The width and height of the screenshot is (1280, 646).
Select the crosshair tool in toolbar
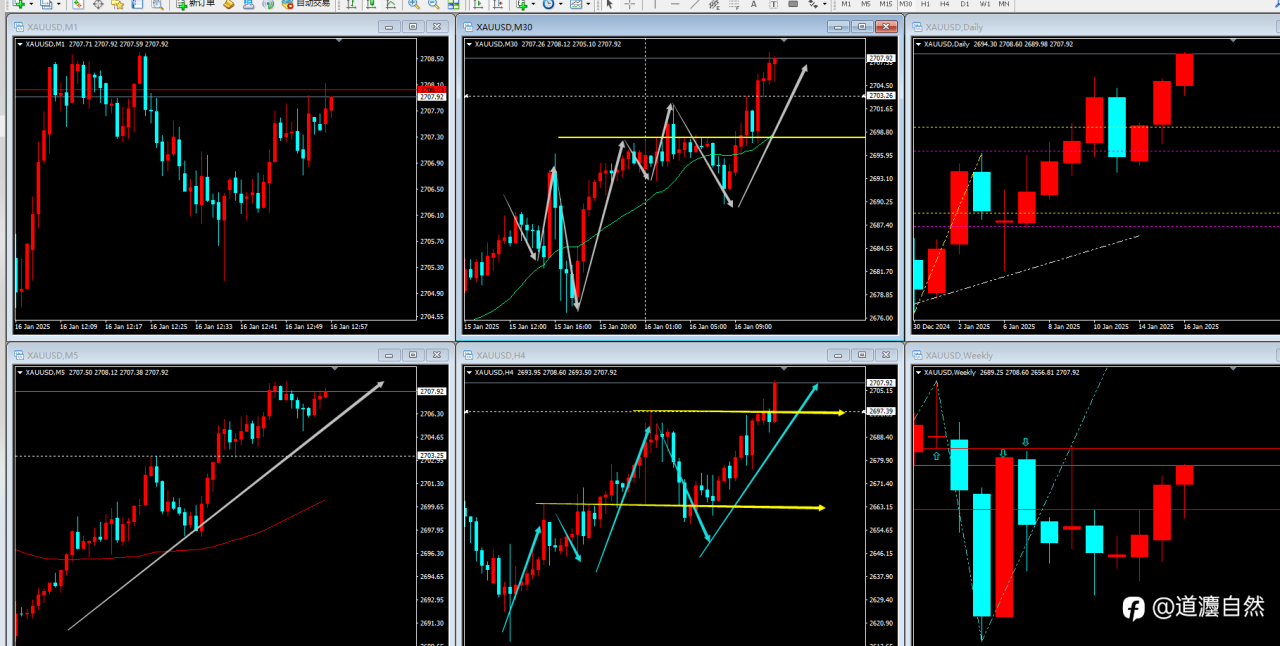tap(630, 4)
